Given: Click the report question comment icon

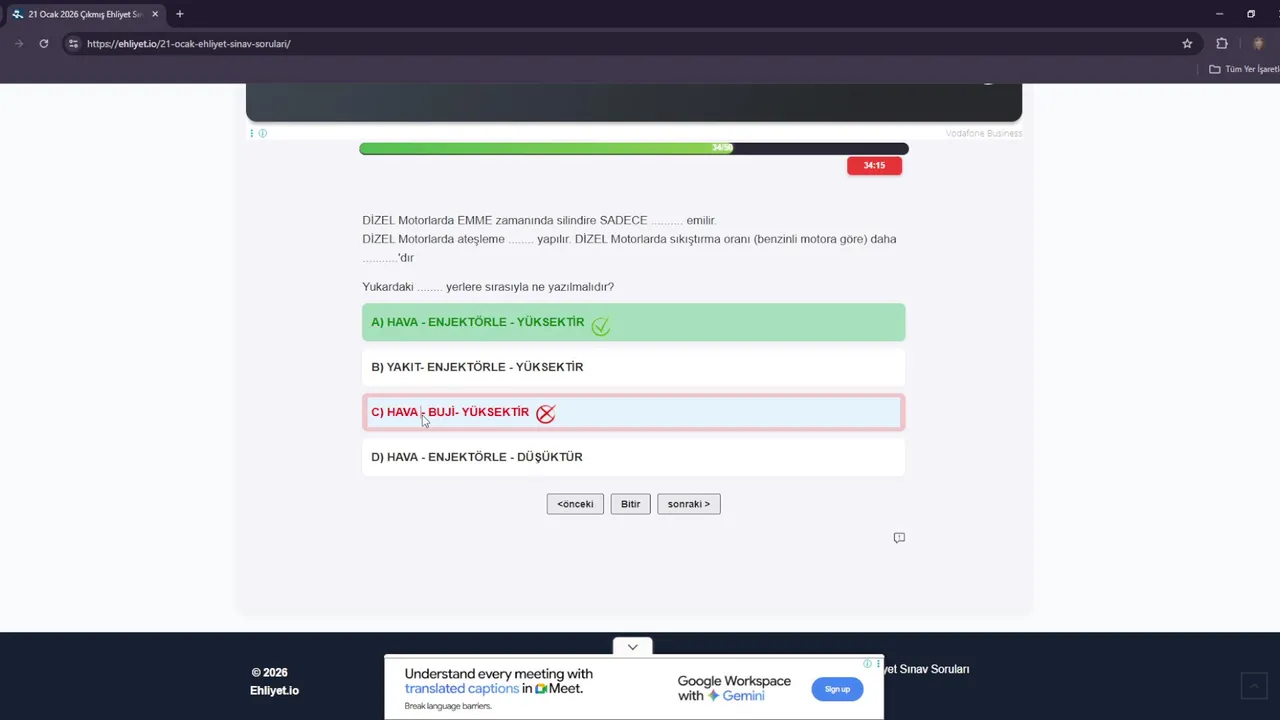Looking at the screenshot, I should tap(899, 538).
